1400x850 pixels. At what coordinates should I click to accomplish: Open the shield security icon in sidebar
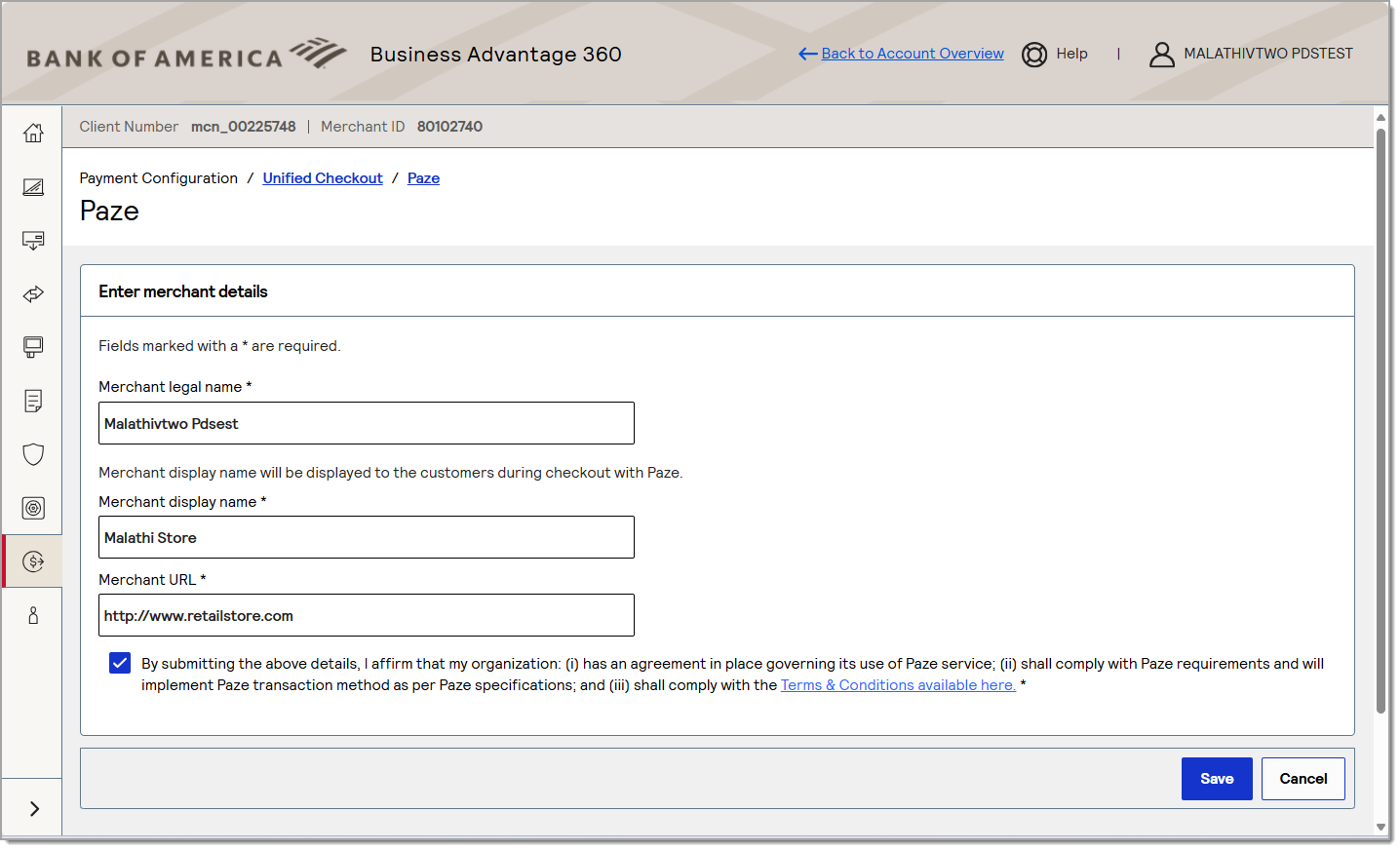33,454
